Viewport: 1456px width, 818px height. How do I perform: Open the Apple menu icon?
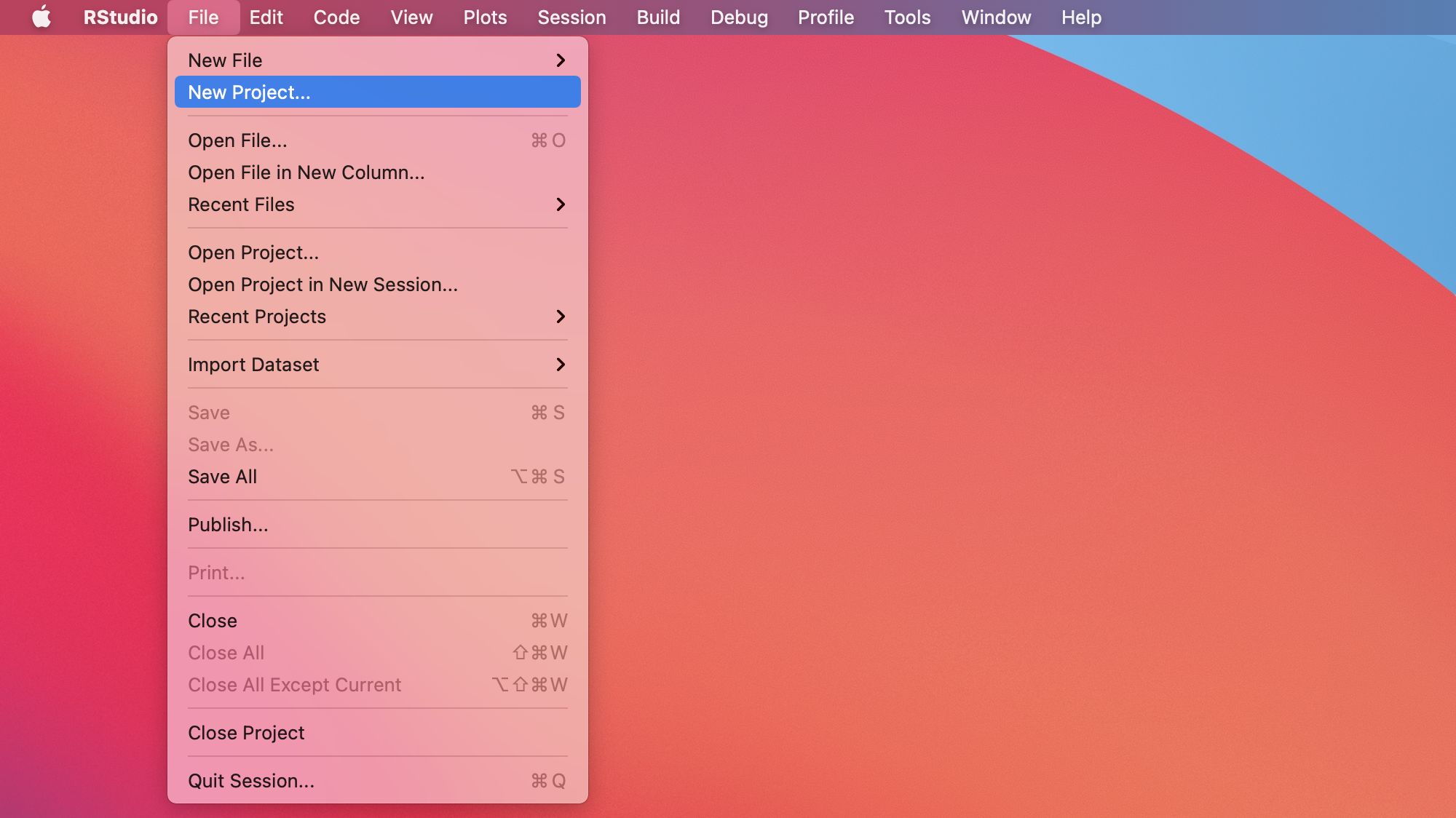coord(41,17)
